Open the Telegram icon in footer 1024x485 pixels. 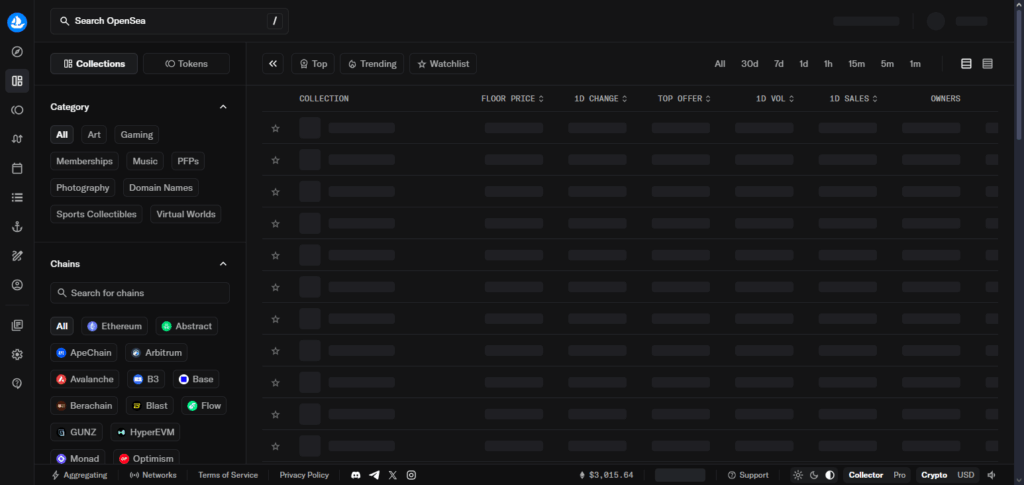[374, 475]
